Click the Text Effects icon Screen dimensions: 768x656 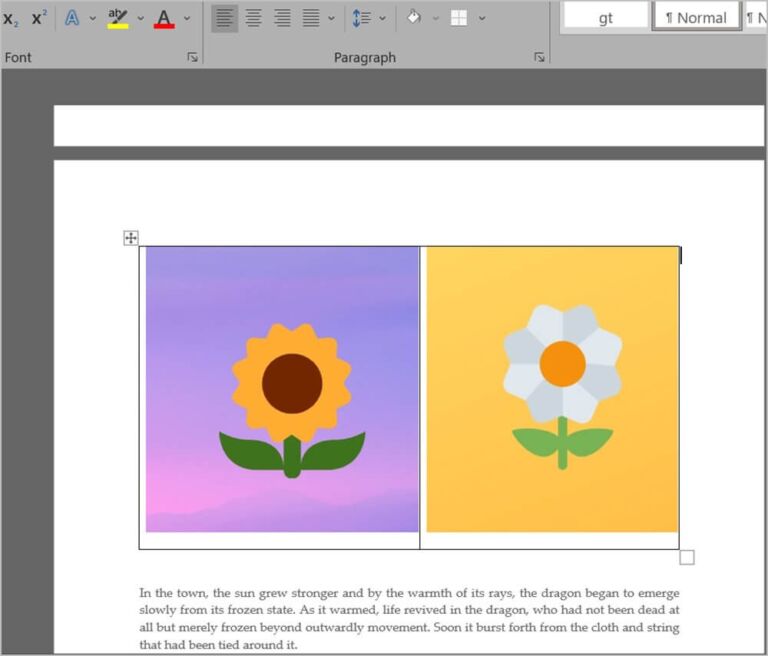pos(72,18)
